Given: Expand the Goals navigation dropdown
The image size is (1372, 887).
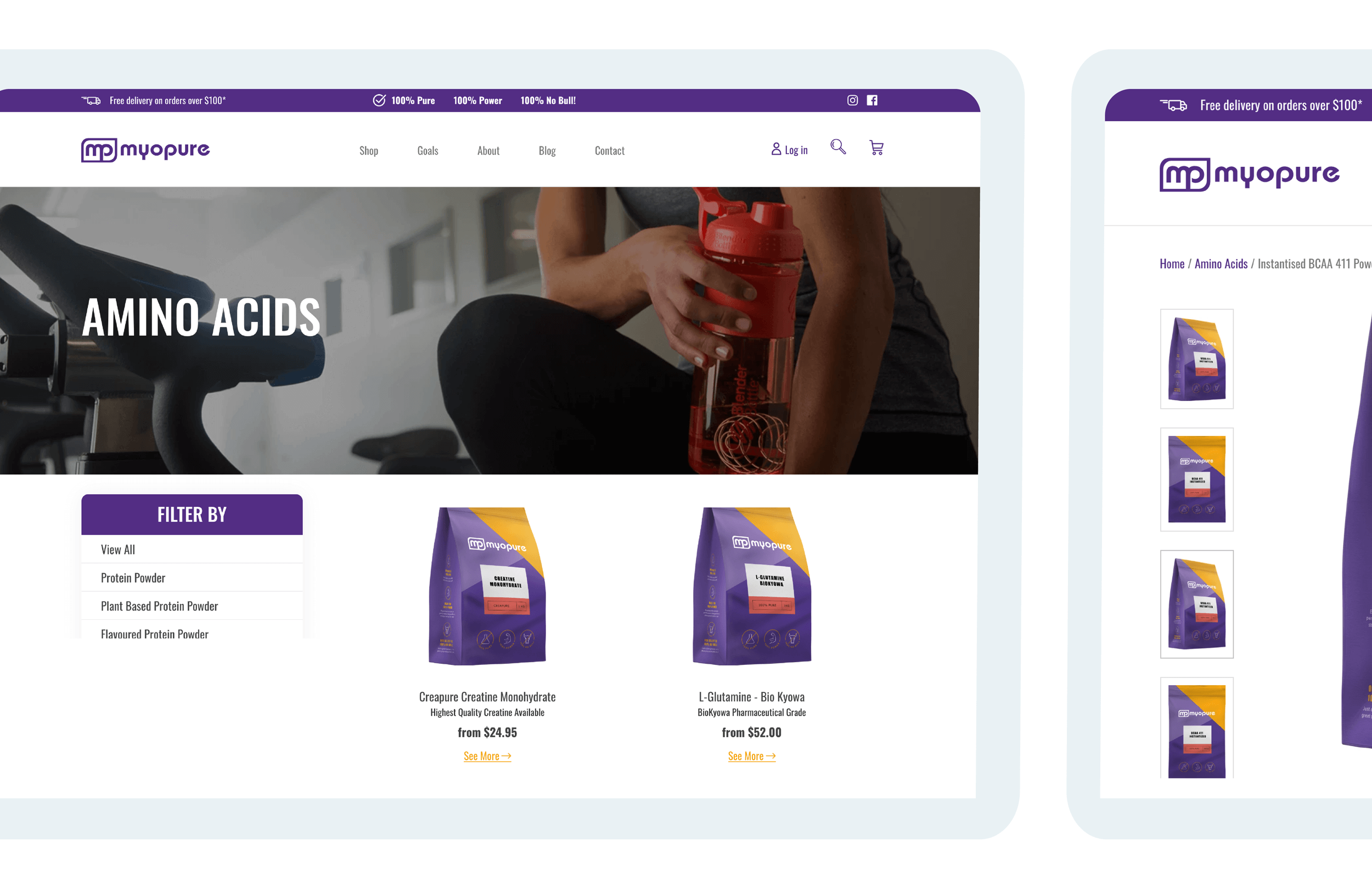Looking at the screenshot, I should point(427,150).
